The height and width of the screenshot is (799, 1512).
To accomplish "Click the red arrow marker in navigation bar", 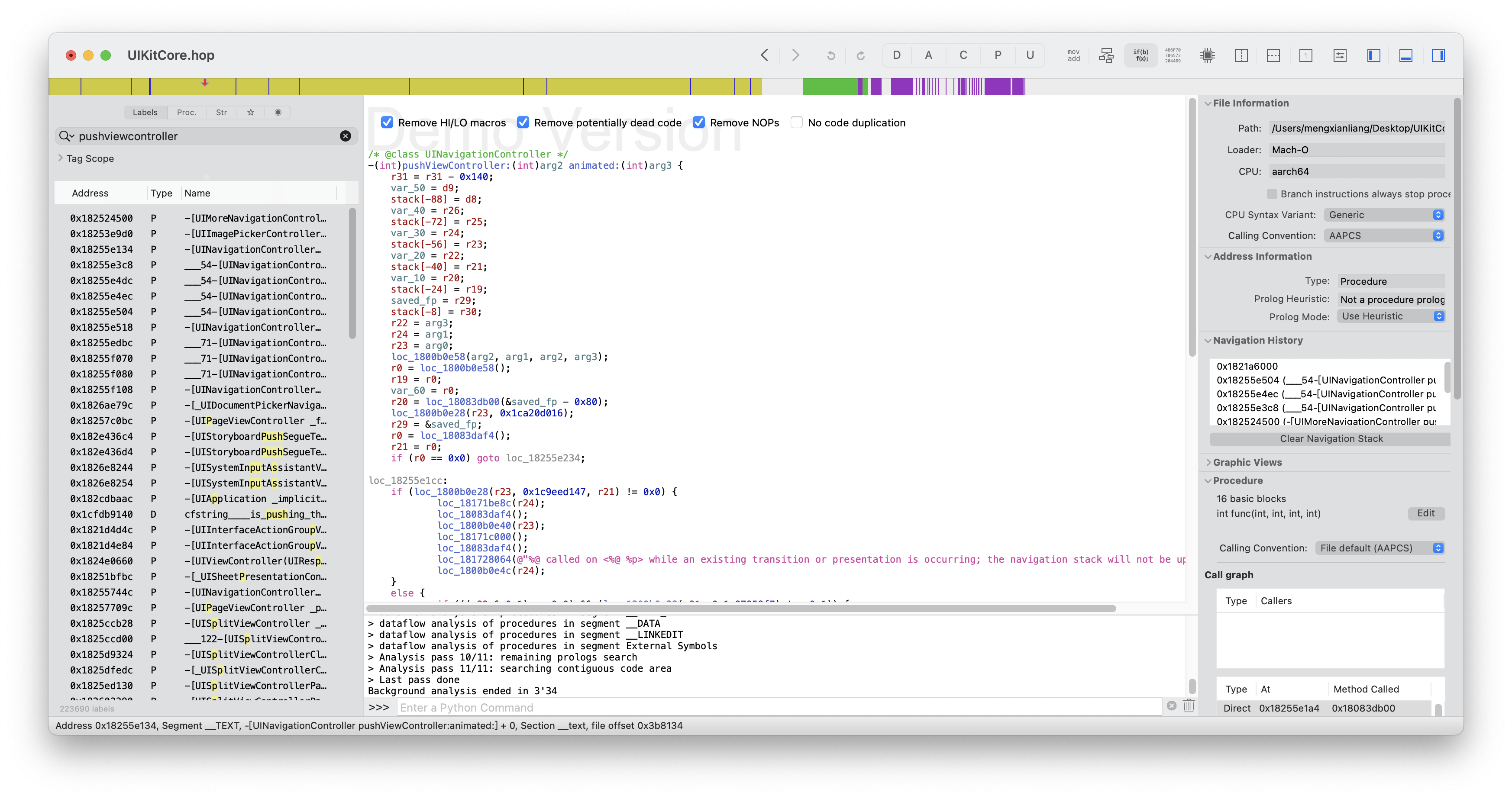I will [204, 83].
